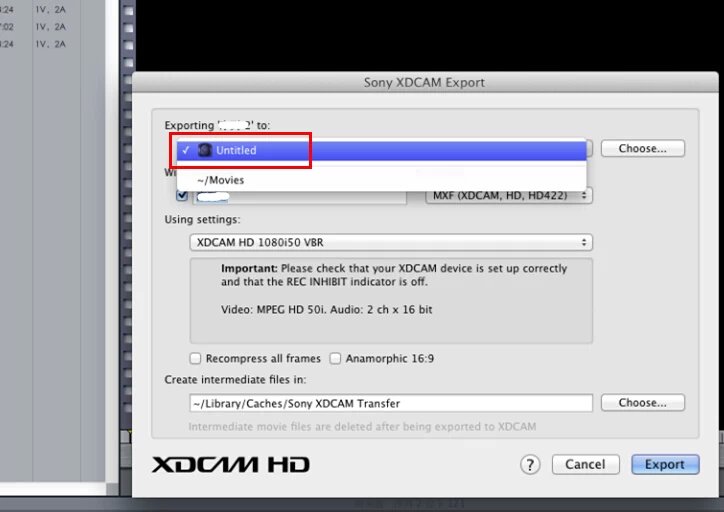Click the Export button
This screenshot has width=724, height=512.
(665, 464)
